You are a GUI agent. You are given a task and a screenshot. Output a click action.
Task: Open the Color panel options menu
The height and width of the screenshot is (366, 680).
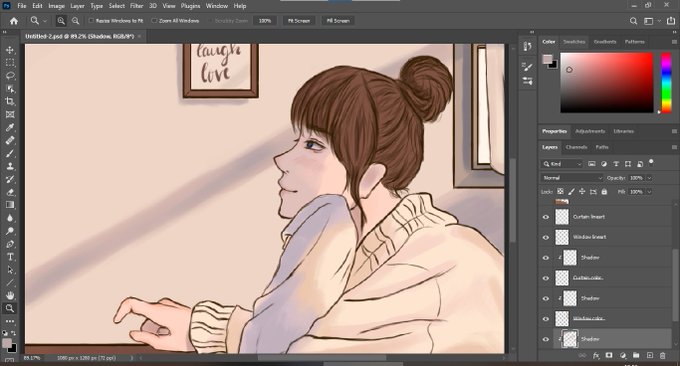point(674,42)
